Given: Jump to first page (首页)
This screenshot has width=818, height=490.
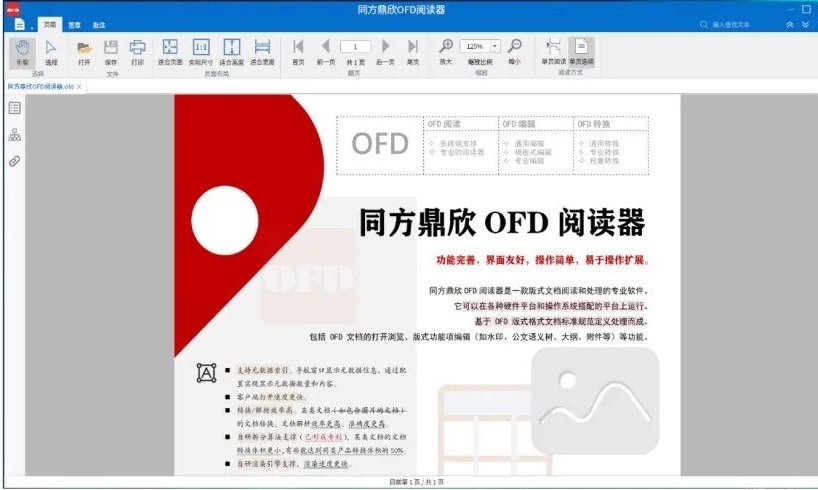Looking at the screenshot, I should tap(298, 52).
